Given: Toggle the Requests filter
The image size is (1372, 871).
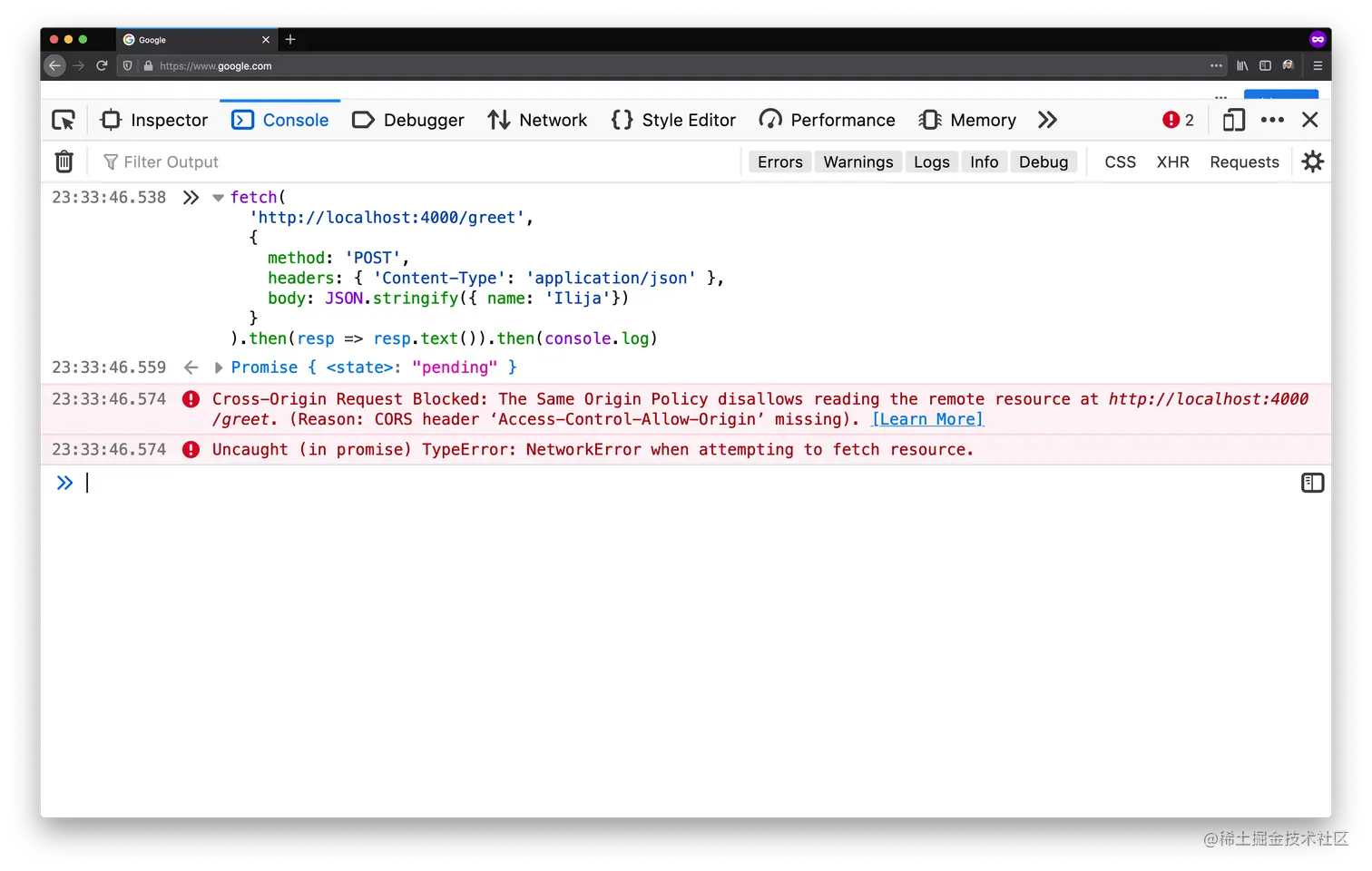Looking at the screenshot, I should coord(1245,161).
